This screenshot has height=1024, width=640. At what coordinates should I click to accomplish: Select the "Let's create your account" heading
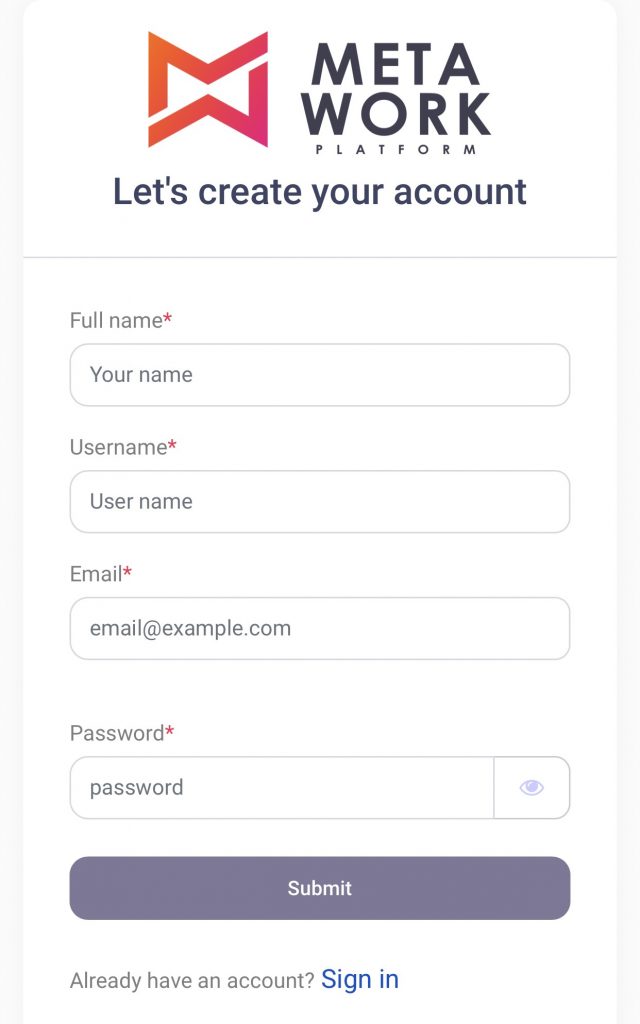tap(320, 193)
